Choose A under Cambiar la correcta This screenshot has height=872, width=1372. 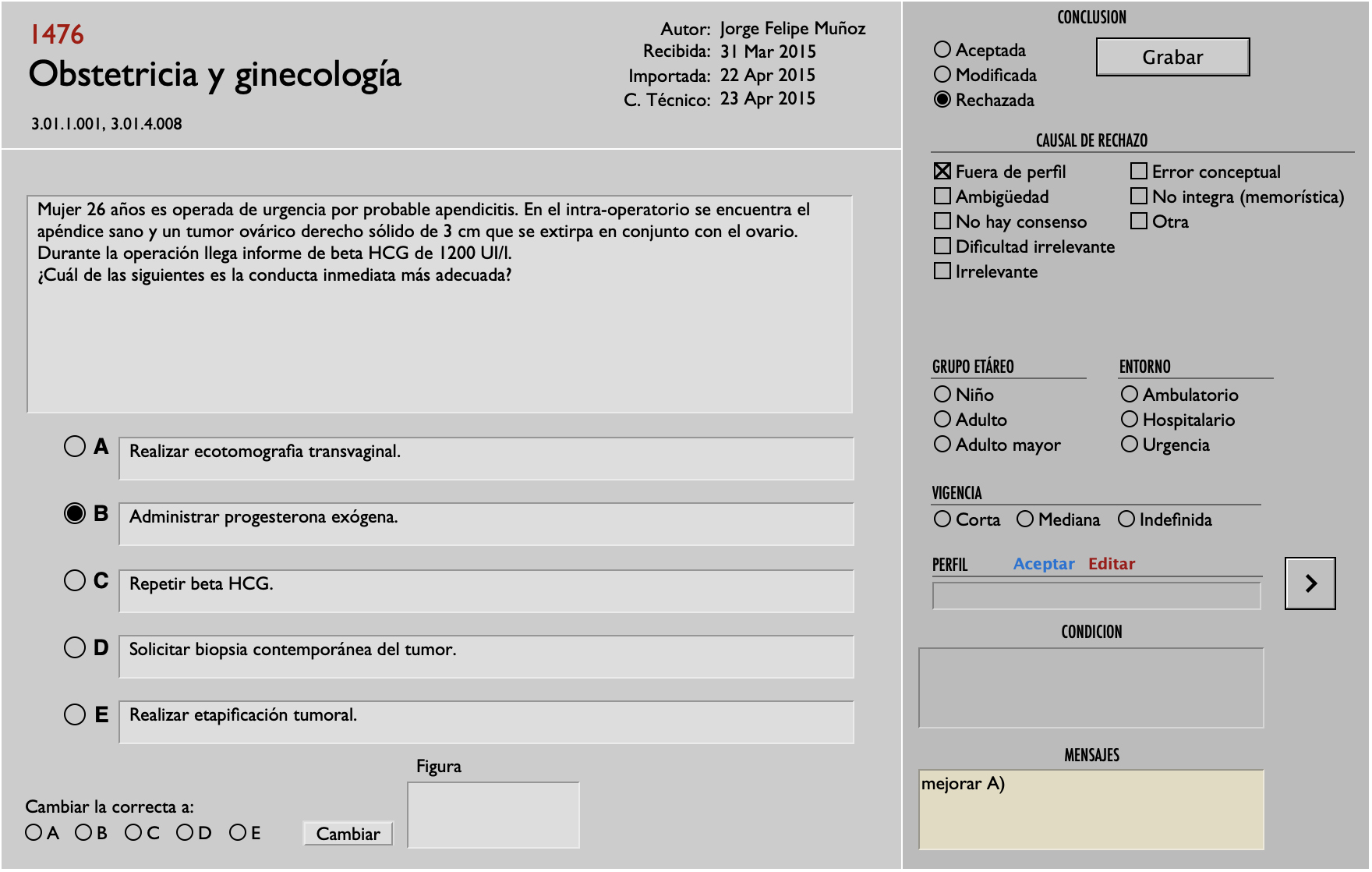pos(34,833)
